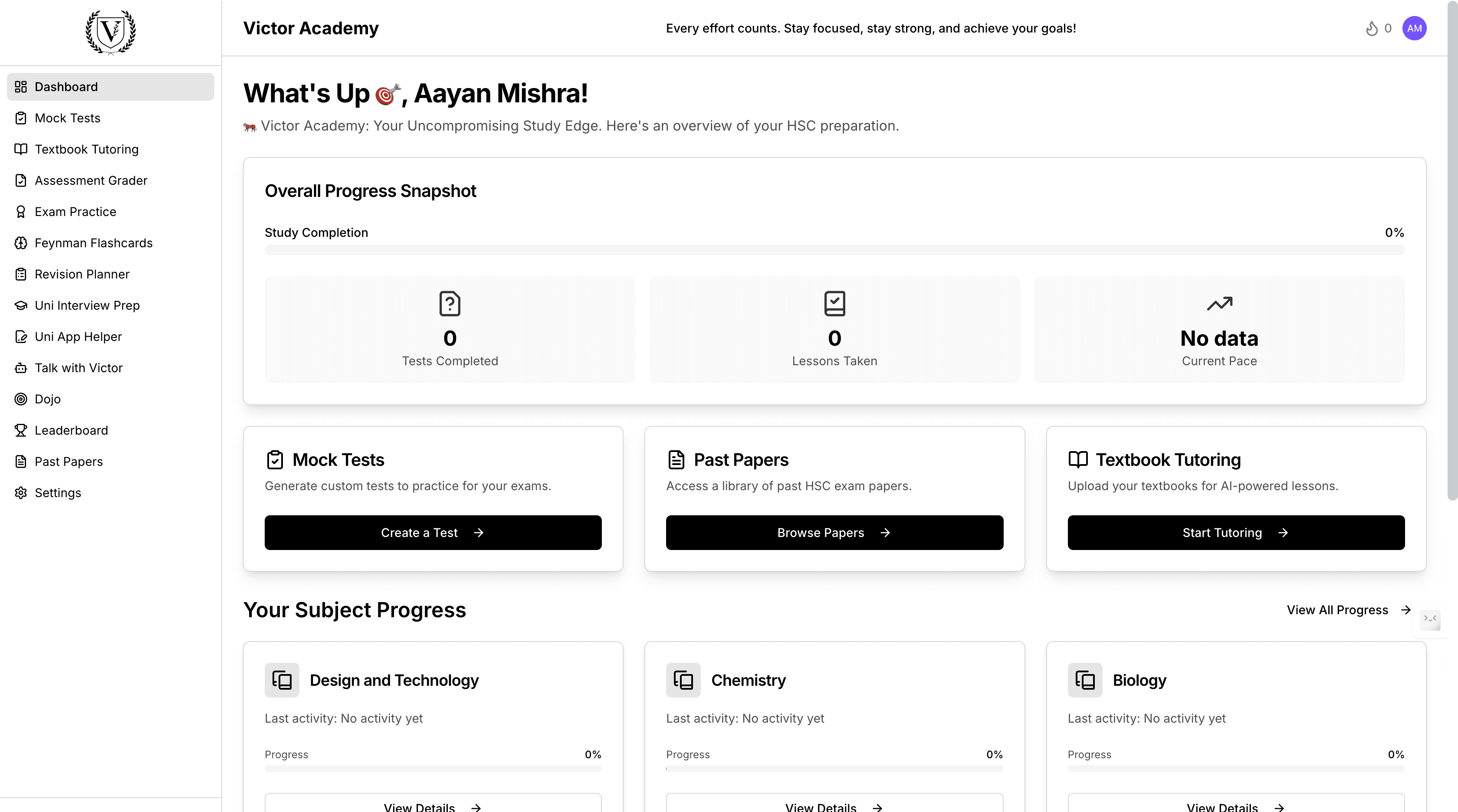Click the Chemistry subject icon
The width and height of the screenshot is (1458, 812).
tap(683, 680)
